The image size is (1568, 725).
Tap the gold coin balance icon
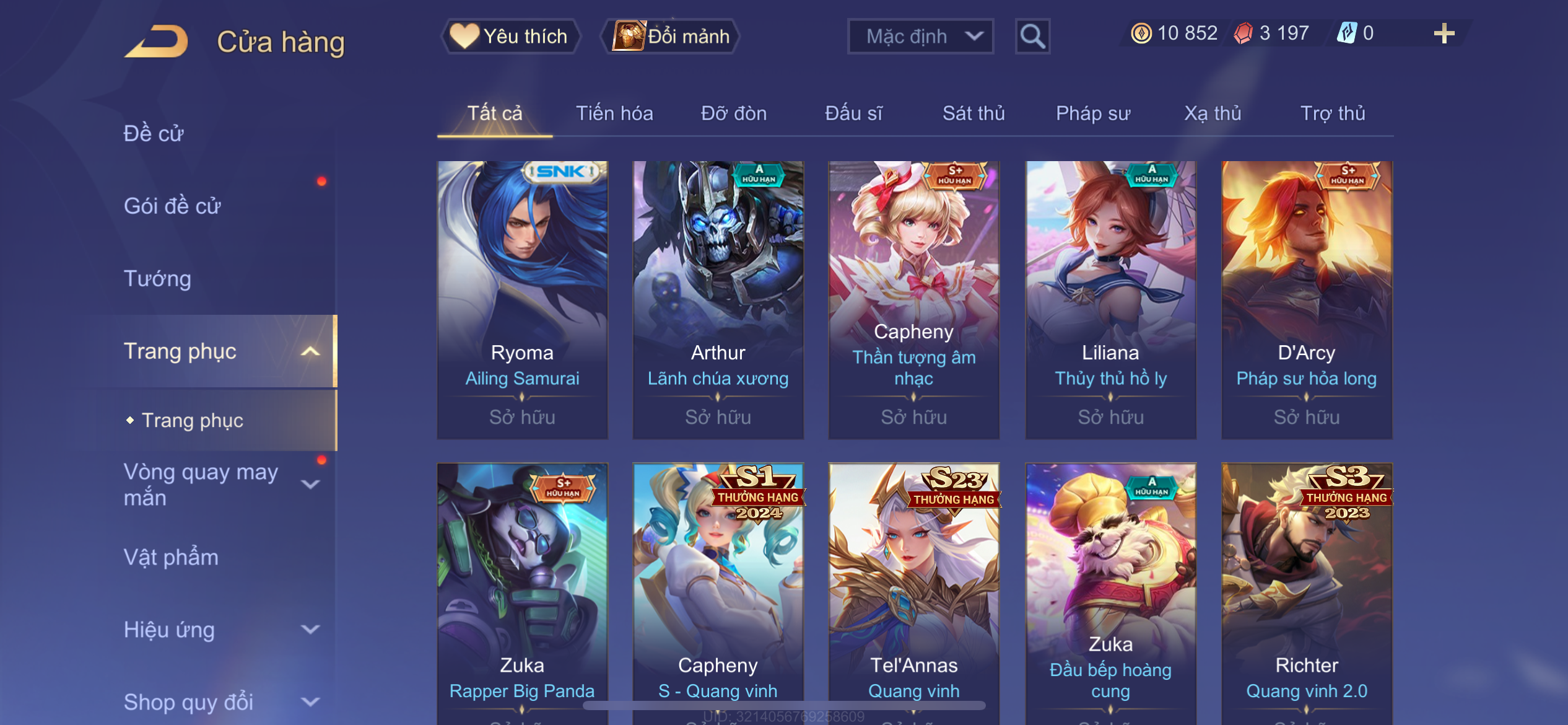point(1141,33)
